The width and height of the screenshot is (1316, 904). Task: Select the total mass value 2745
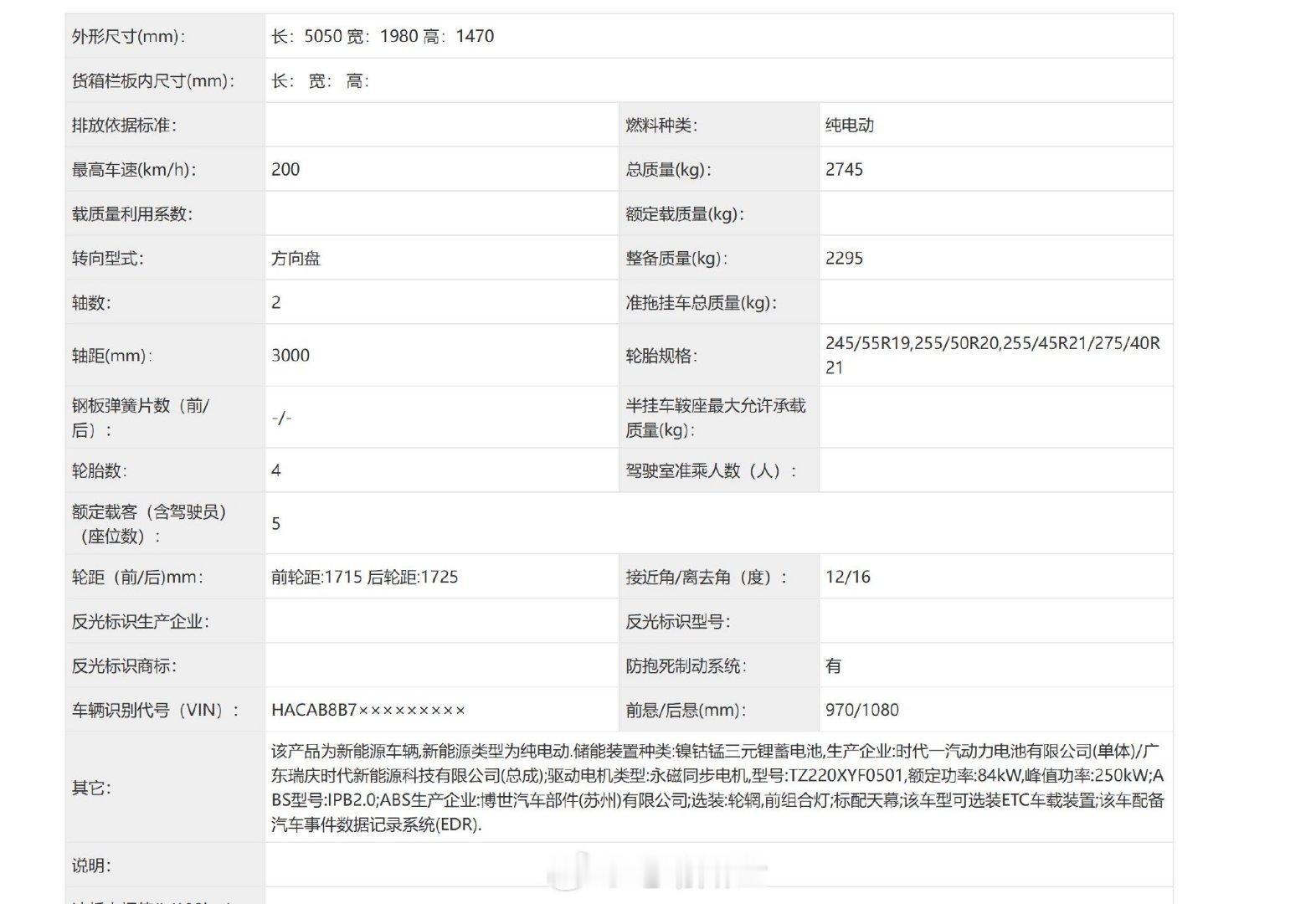[x=844, y=169]
